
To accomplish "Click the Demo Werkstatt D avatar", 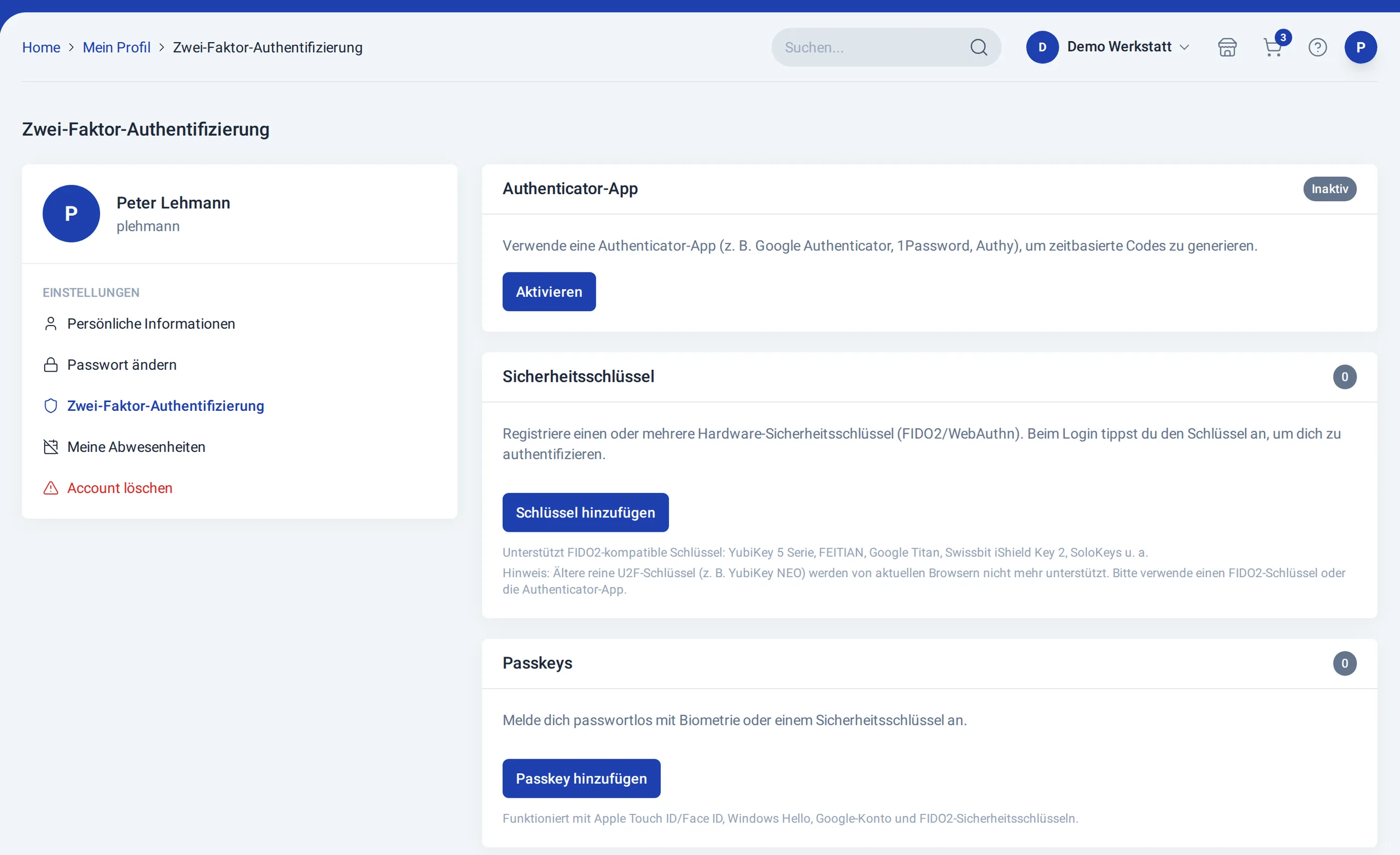I will [1042, 47].
